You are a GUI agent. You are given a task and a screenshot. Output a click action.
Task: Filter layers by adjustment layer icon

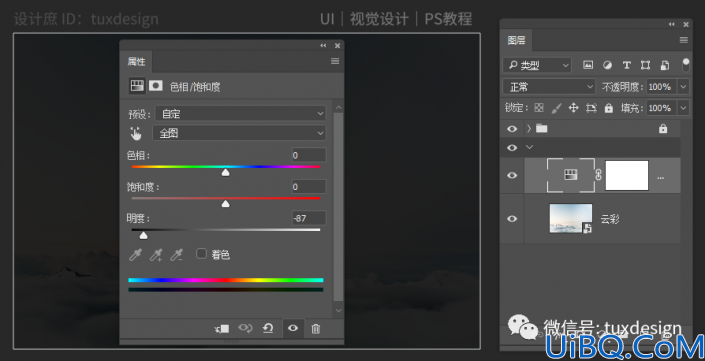pos(607,65)
